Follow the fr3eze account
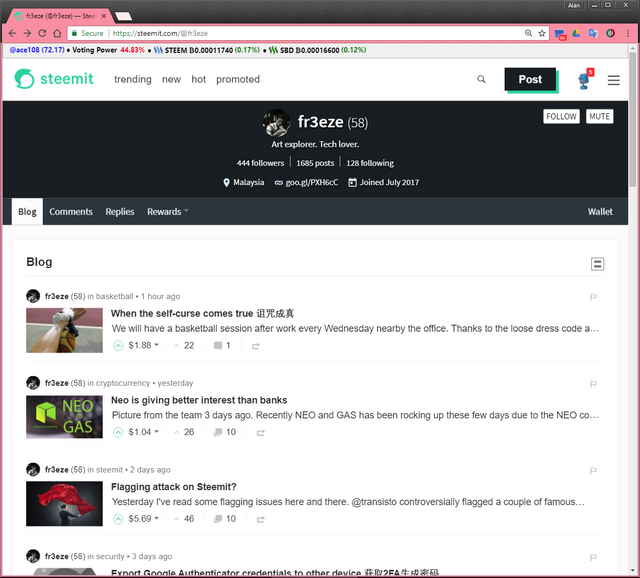 pyautogui.click(x=561, y=116)
